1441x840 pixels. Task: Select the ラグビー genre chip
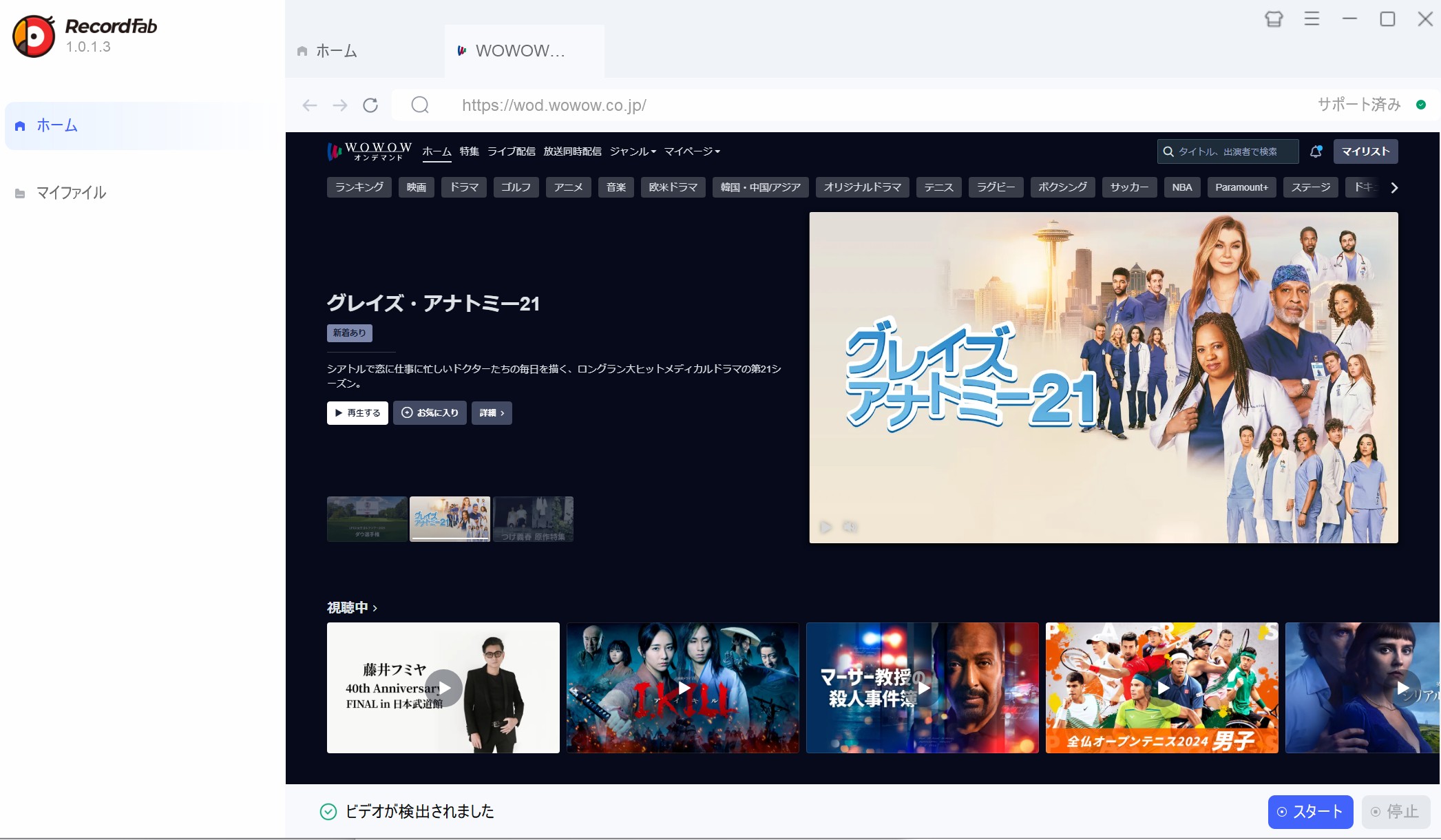coord(996,187)
